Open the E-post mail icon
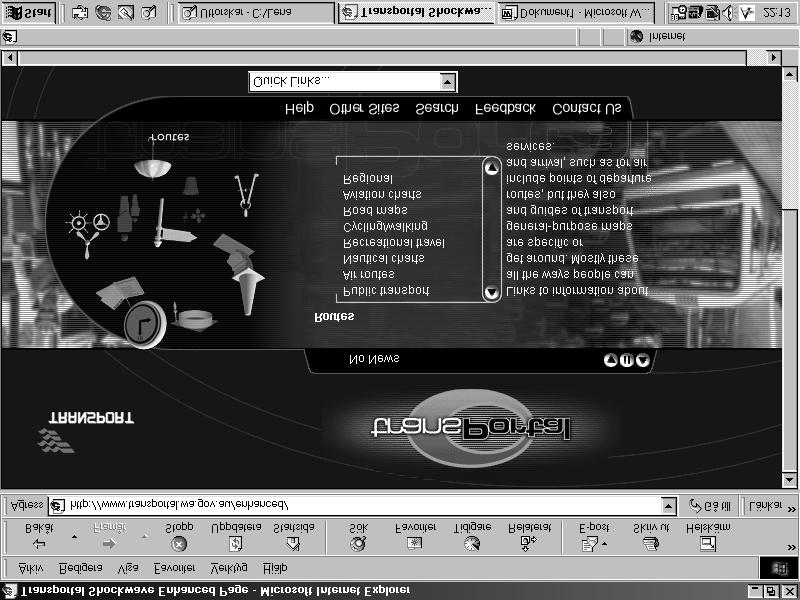This screenshot has width=800, height=600. click(x=590, y=544)
